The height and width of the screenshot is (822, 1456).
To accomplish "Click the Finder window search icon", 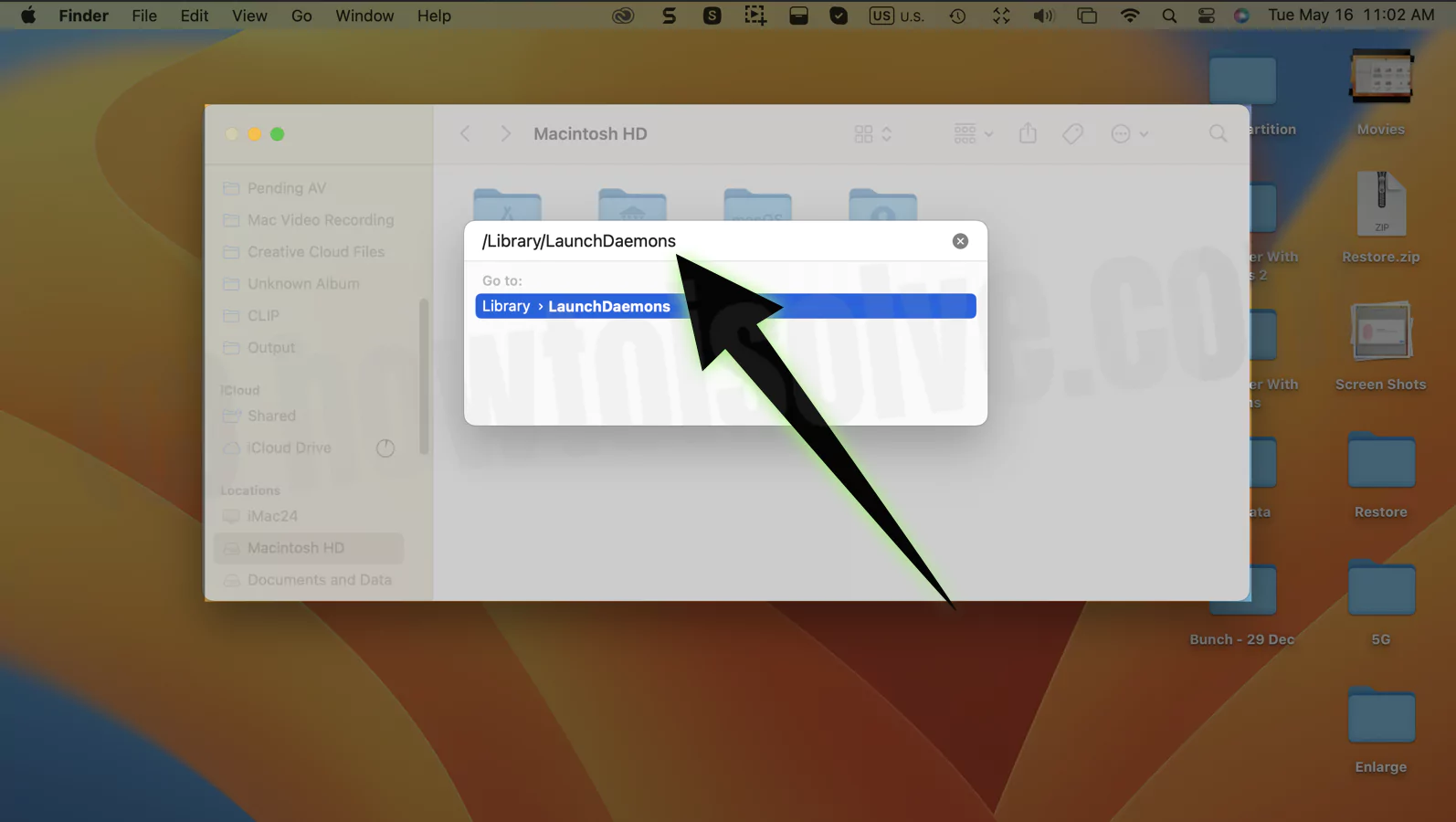I will click(x=1218, y=134).
